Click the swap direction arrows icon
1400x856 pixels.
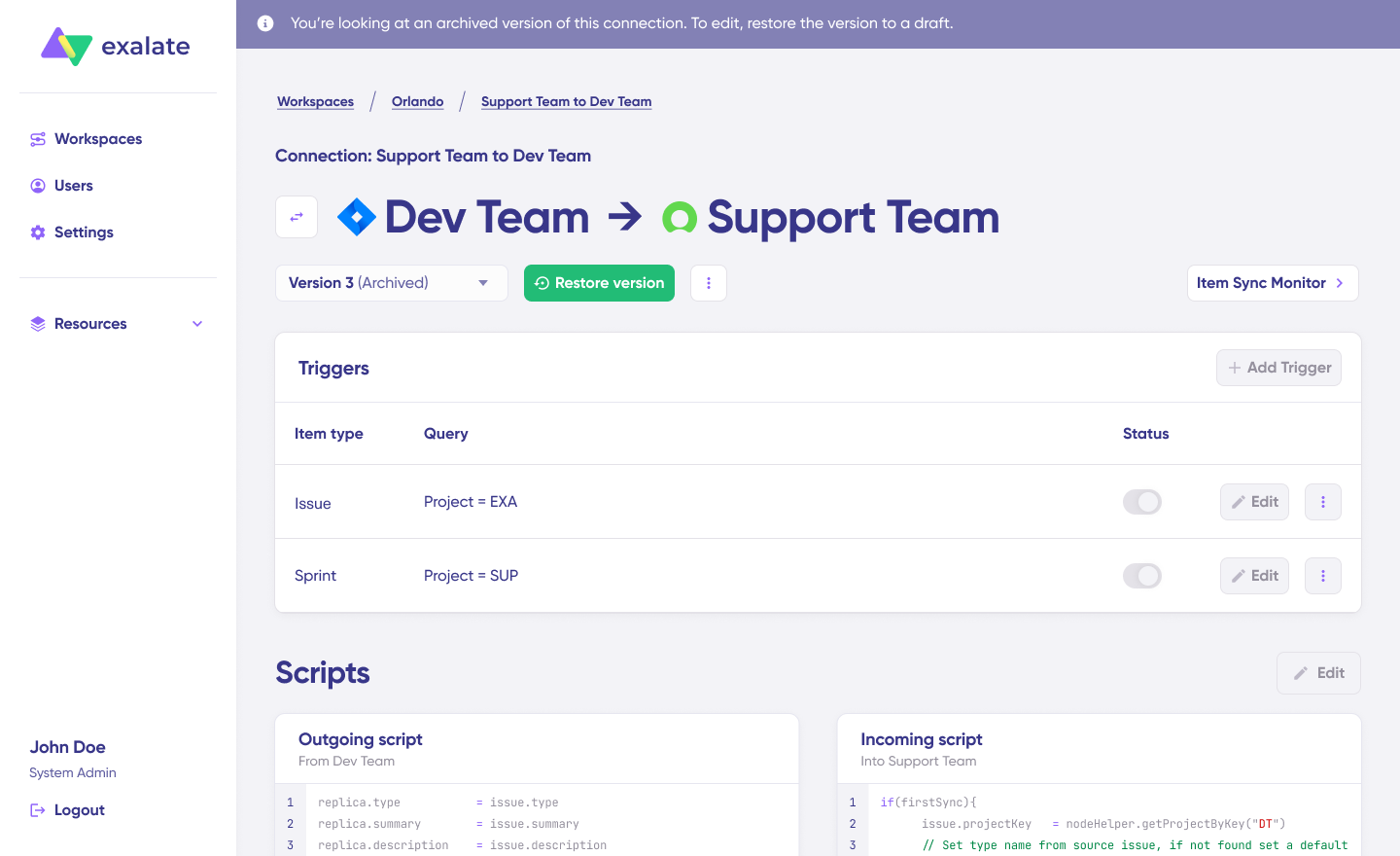pos(297,217)
